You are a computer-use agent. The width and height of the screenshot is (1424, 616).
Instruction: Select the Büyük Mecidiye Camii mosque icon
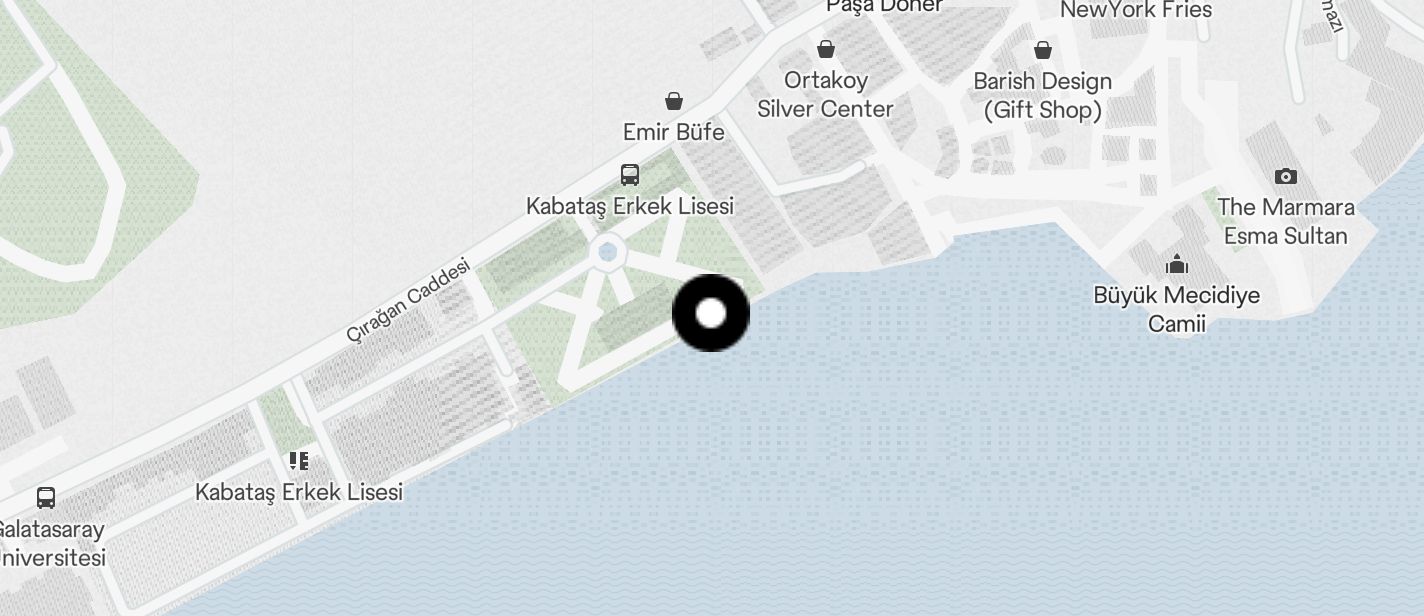point(1178,264)
